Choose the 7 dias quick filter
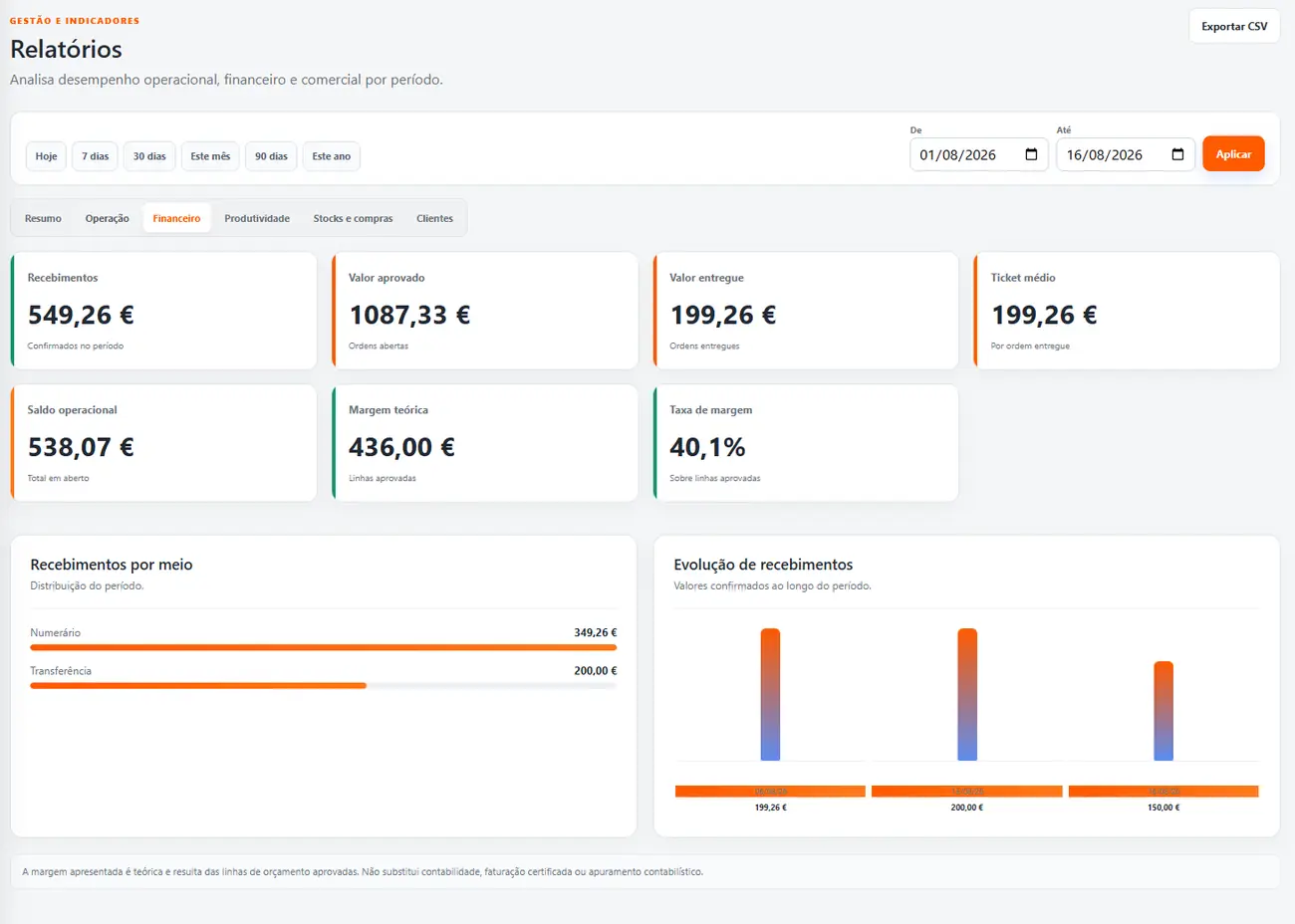1295x924 pixels. pyautogui.click(x=95, y=156)
